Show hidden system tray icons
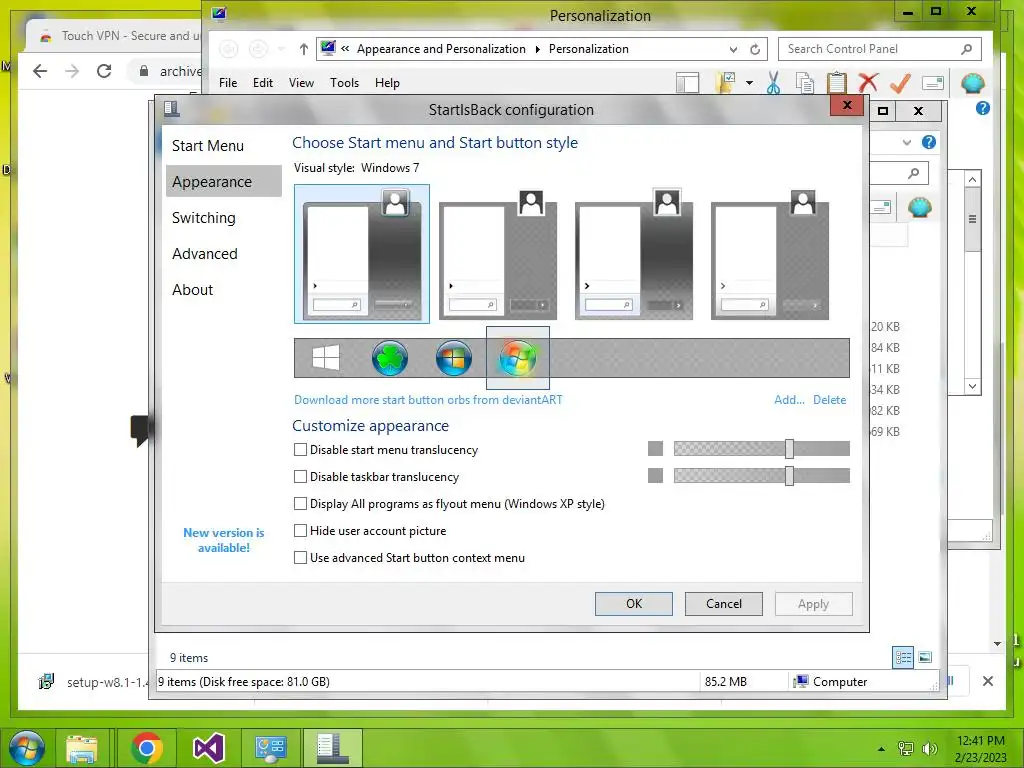Image resolution: width=1024 pixels, height=768 pixels. pyautogui.click(x=881, y=749)
